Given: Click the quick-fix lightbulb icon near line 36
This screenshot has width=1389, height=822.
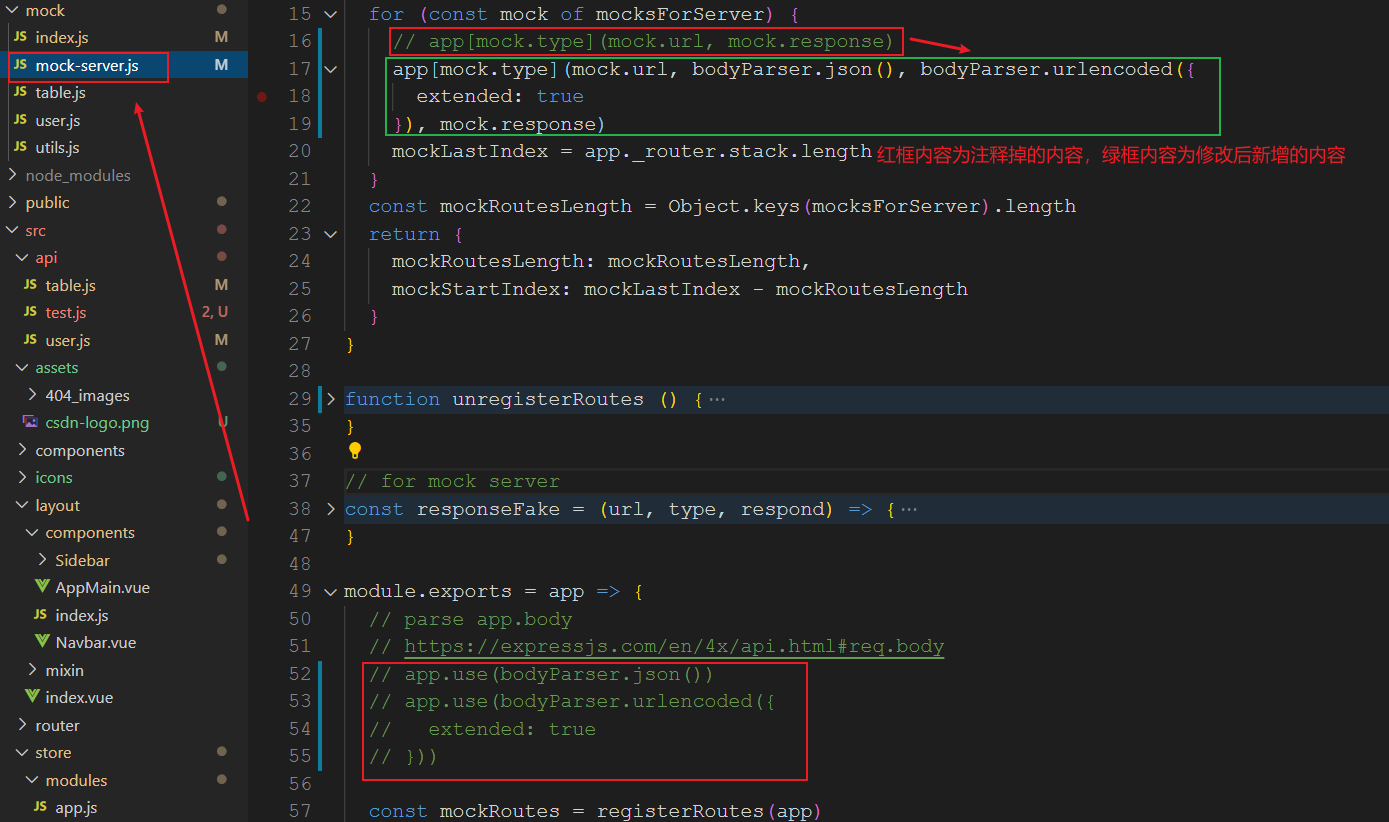Looking at the screenshot, I should (355, 451).
